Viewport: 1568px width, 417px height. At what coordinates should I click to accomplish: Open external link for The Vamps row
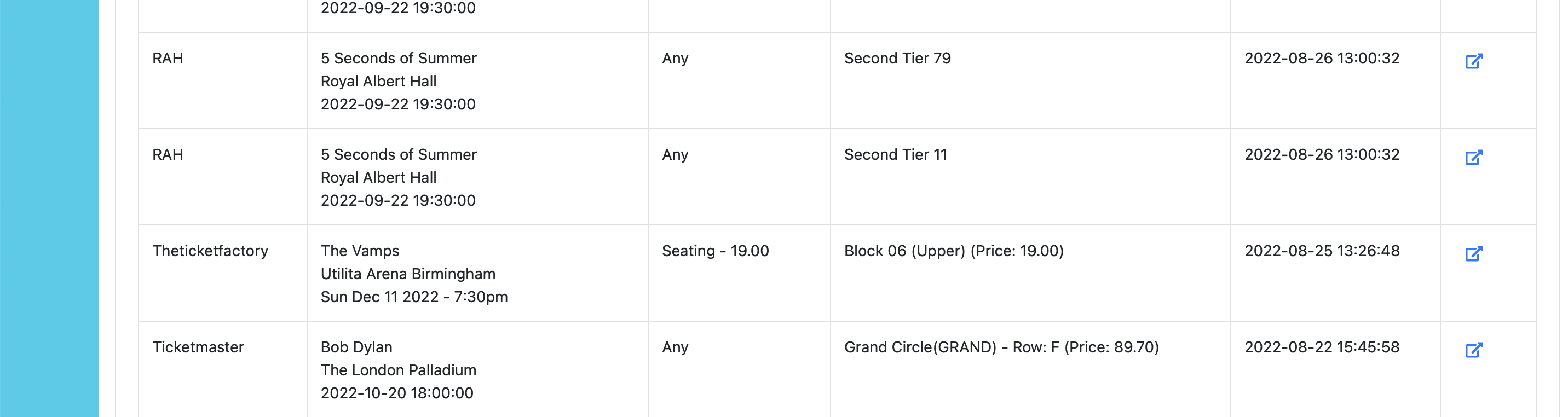click(x=1473, y=253)
